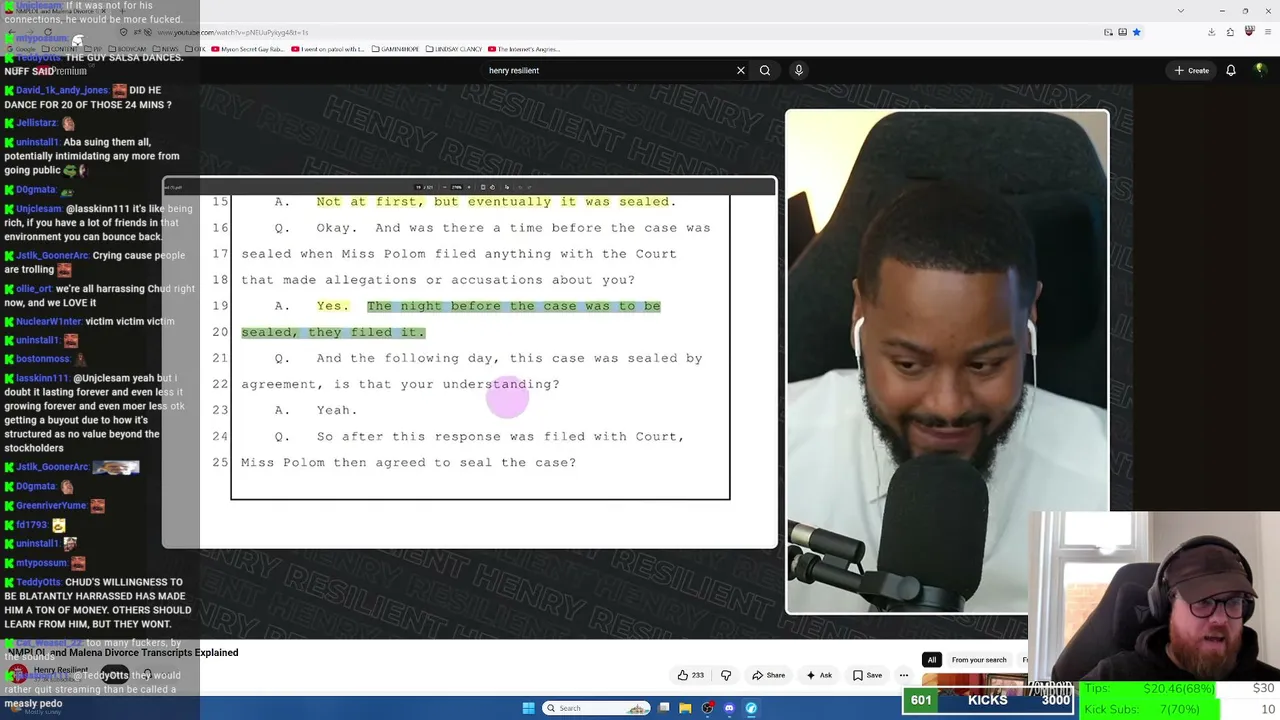Click the Create button on YouTube
1280x720 pixels.
pos(1192,70)
